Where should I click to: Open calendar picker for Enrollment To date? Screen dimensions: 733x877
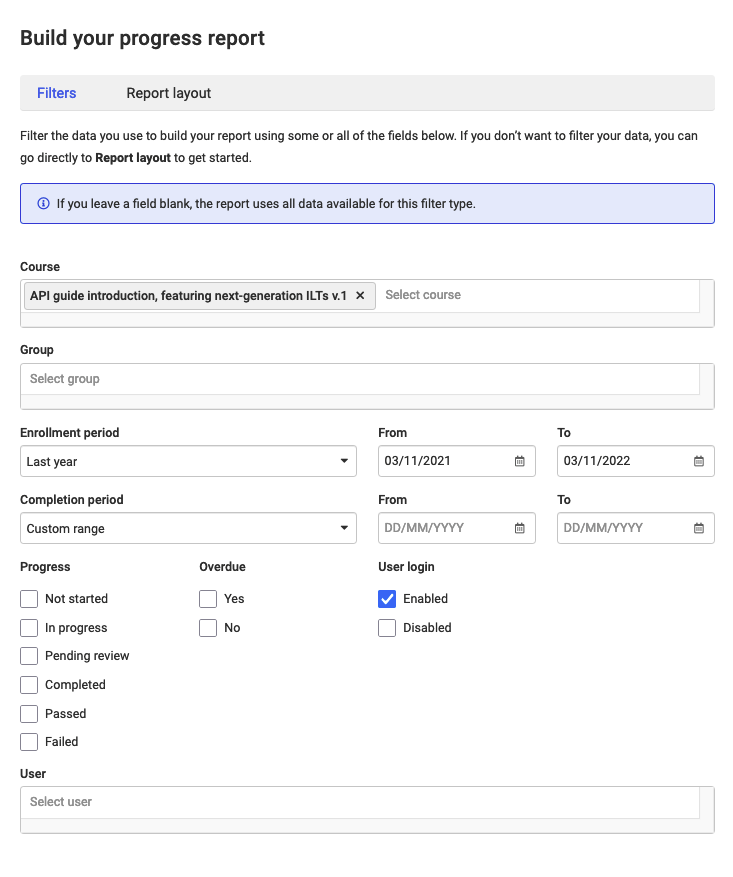pos(698,461)
